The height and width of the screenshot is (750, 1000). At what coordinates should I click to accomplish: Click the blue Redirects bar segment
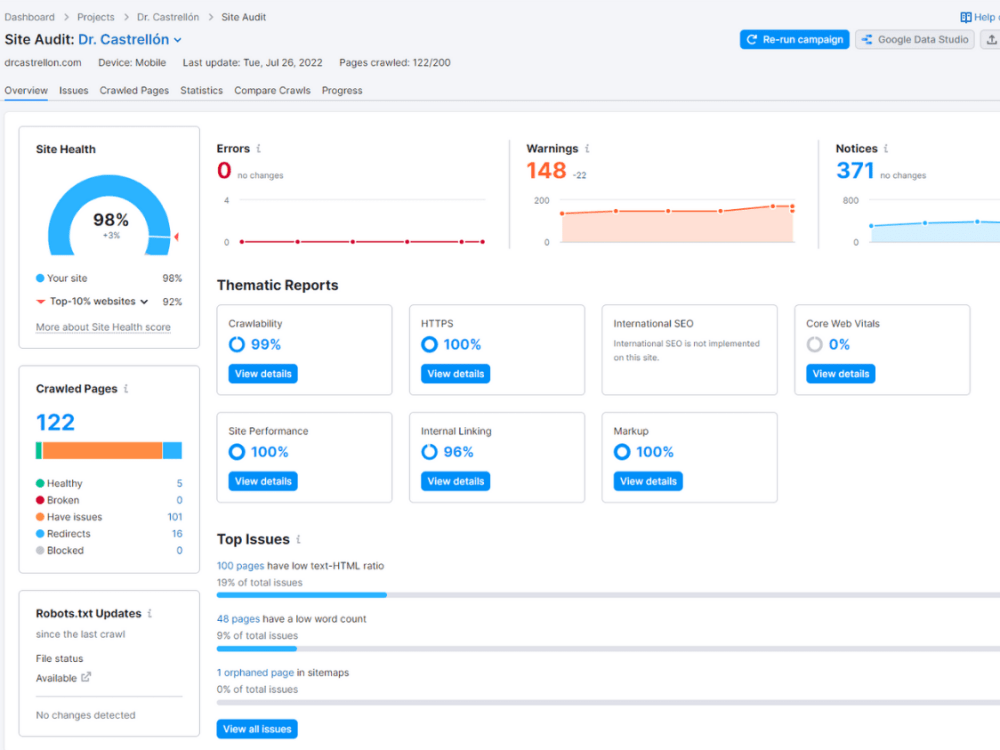(x=172, y=450)
